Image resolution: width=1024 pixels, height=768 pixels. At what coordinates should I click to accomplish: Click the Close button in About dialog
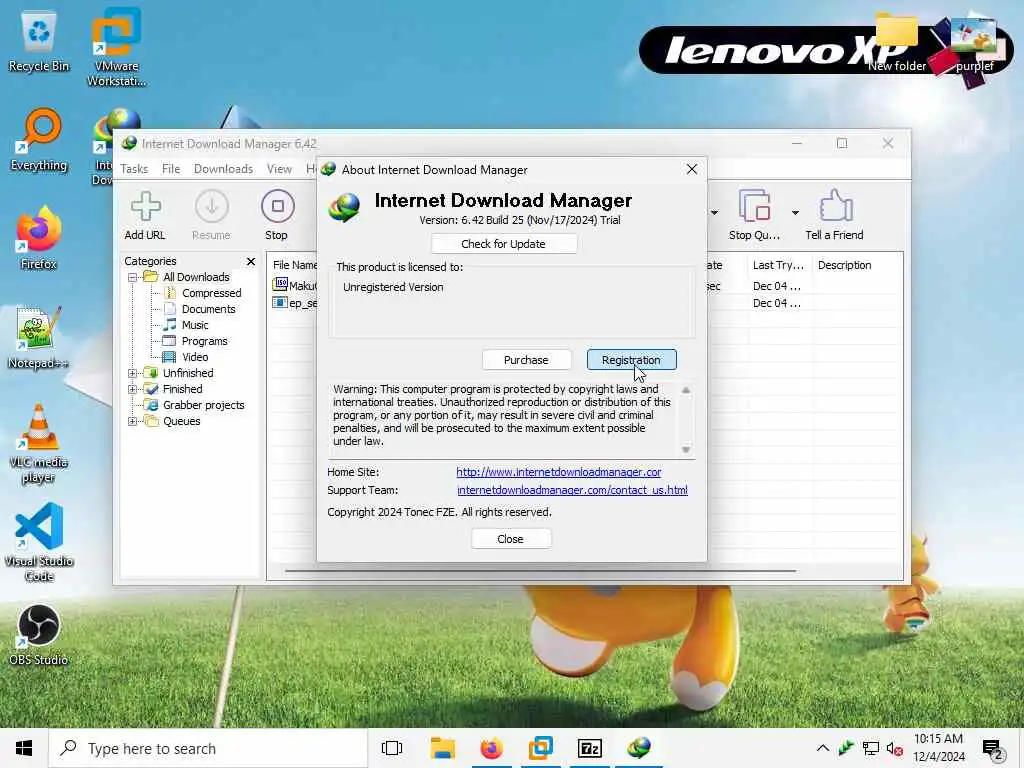pos(511,539)
